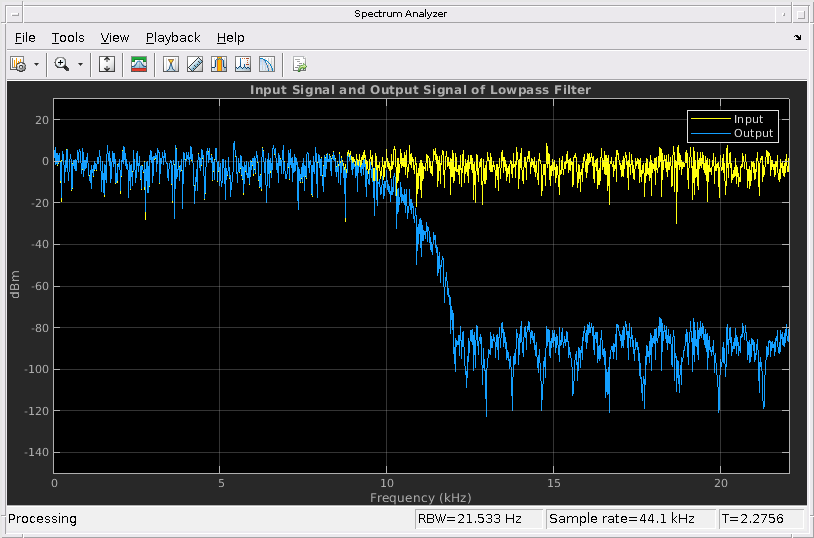The height and width of the screenshot is (538, 814).
Task: Open the Playback menu
Action: [173, 38]
